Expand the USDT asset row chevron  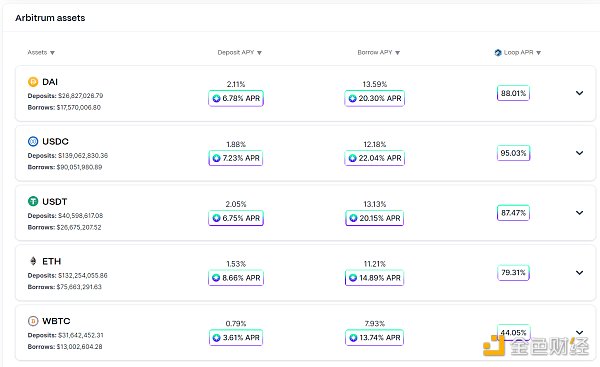(579, 213)
